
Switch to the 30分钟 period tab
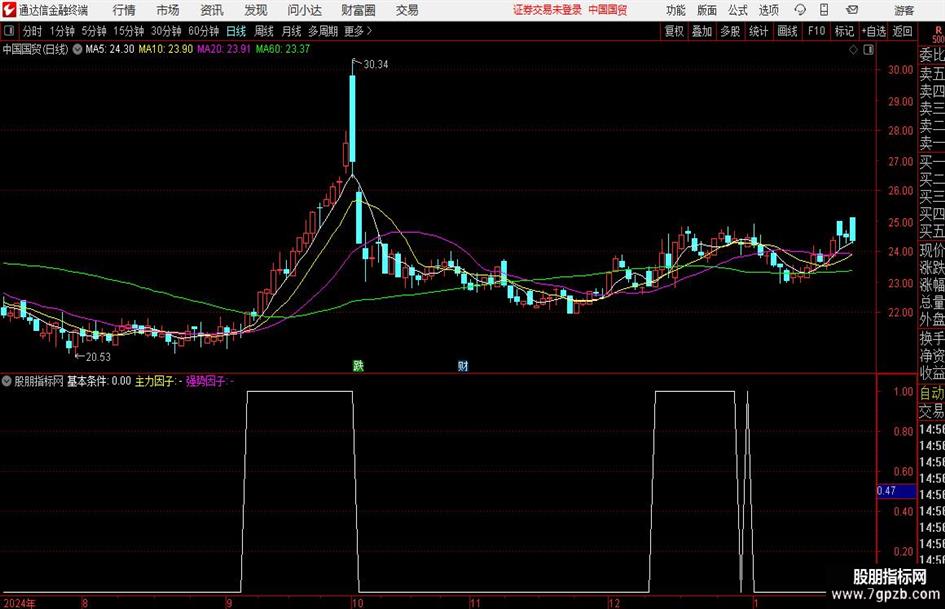[x=166, y=31]
